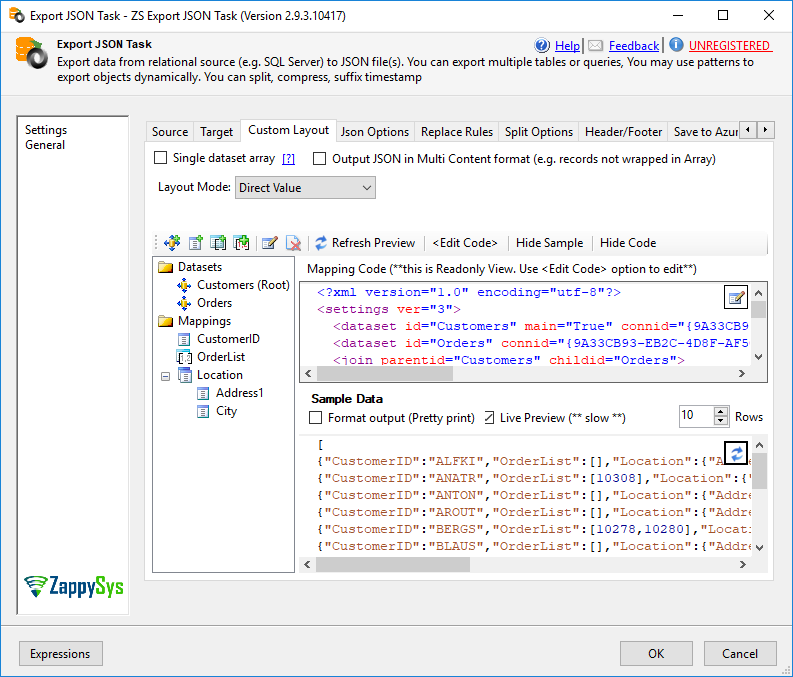Click the <Edit Code> button
Screen dimensions: 793x677
click(465, 243)
